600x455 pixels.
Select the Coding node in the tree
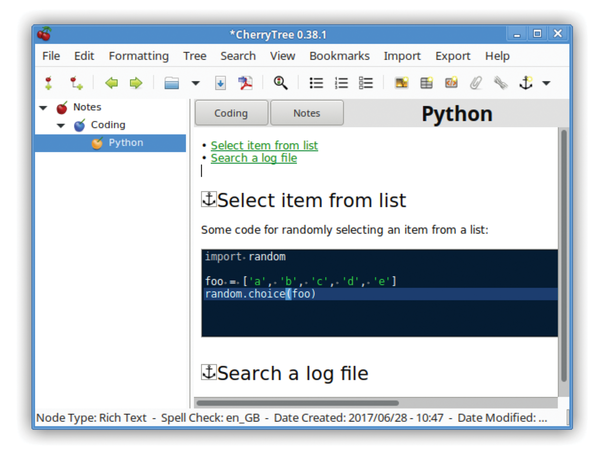point(108,125)
